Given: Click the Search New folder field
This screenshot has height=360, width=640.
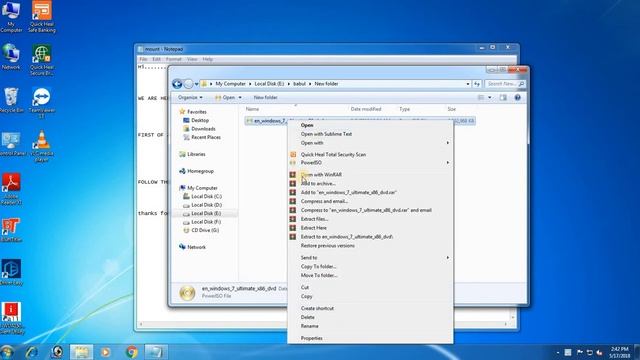Looking at the screenshot, I should tap(505, 84).
